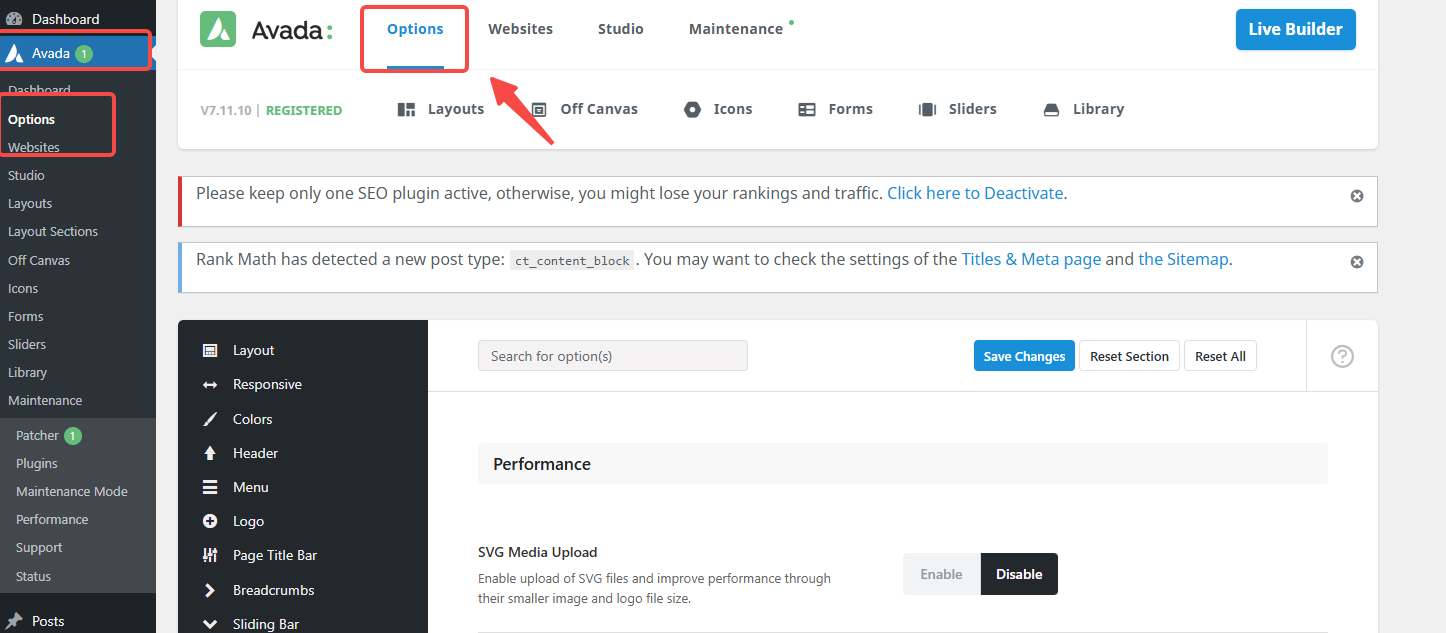Screen dimensions: 1446x633
Task: Disable SVG Media Upload
Action: click(x=1019, y=574)
